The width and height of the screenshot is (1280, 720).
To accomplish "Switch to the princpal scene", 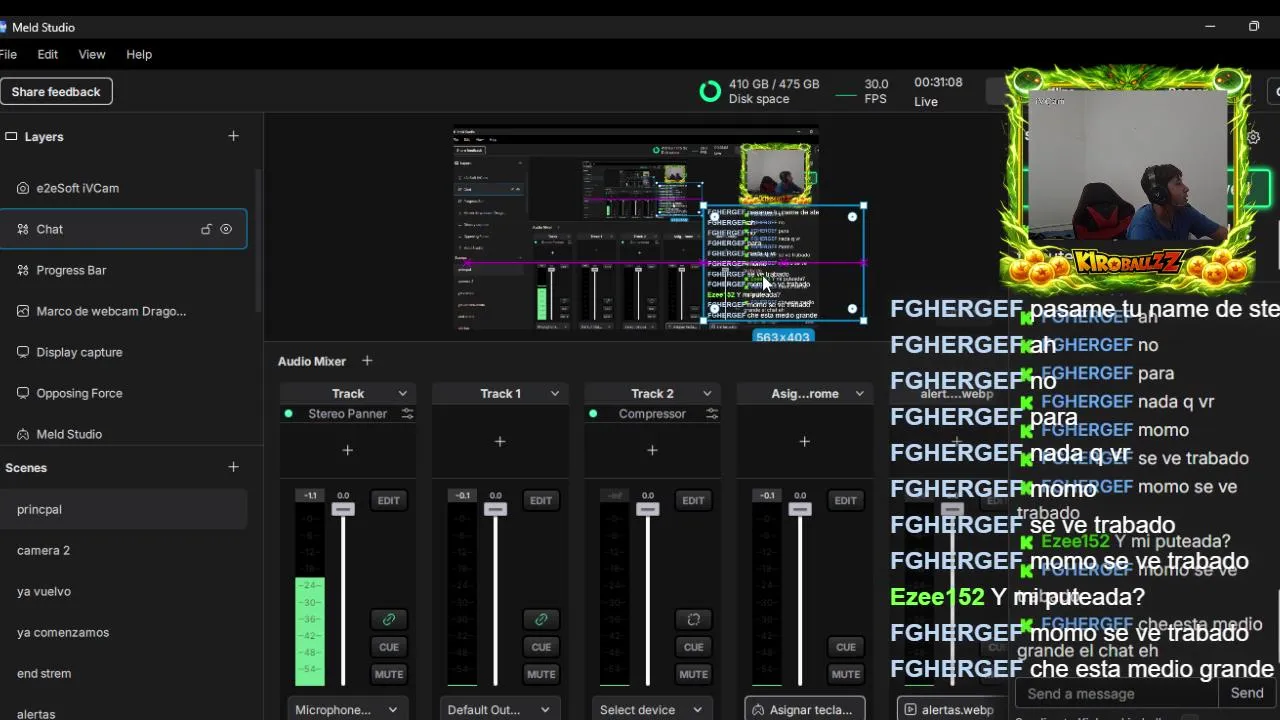I will [123, 509].
